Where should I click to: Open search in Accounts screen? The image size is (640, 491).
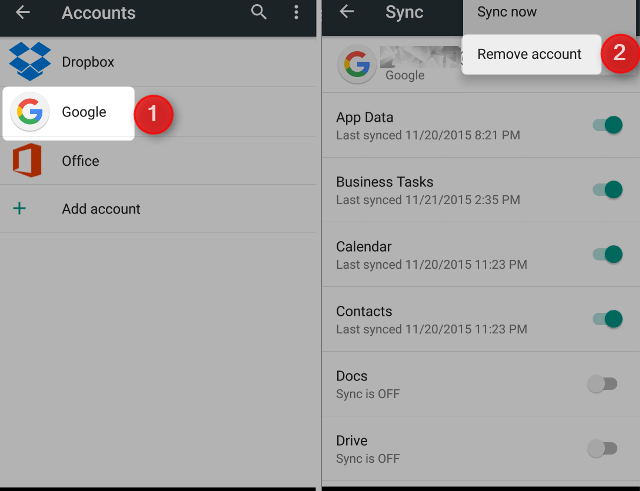259,13
